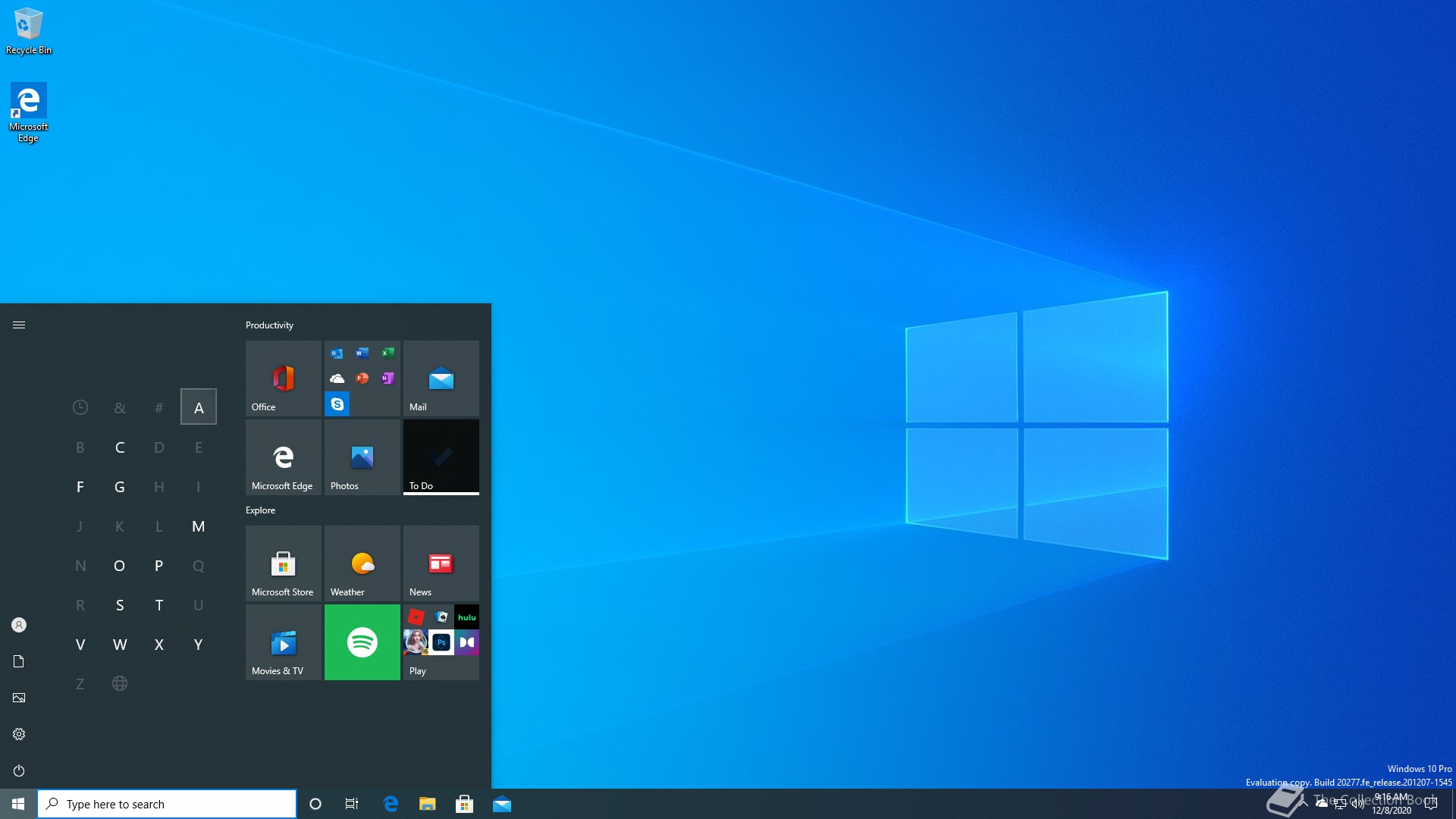Open OneDrive in the Office apps tile
This screenshot has width=1456, height=819.
click(337, 378)
